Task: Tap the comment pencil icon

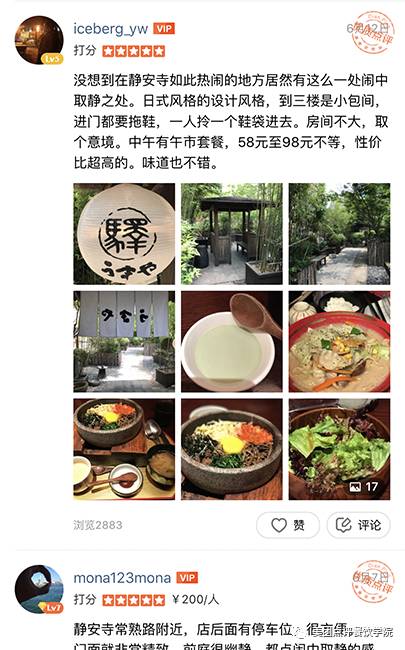Action: point(343,525)
